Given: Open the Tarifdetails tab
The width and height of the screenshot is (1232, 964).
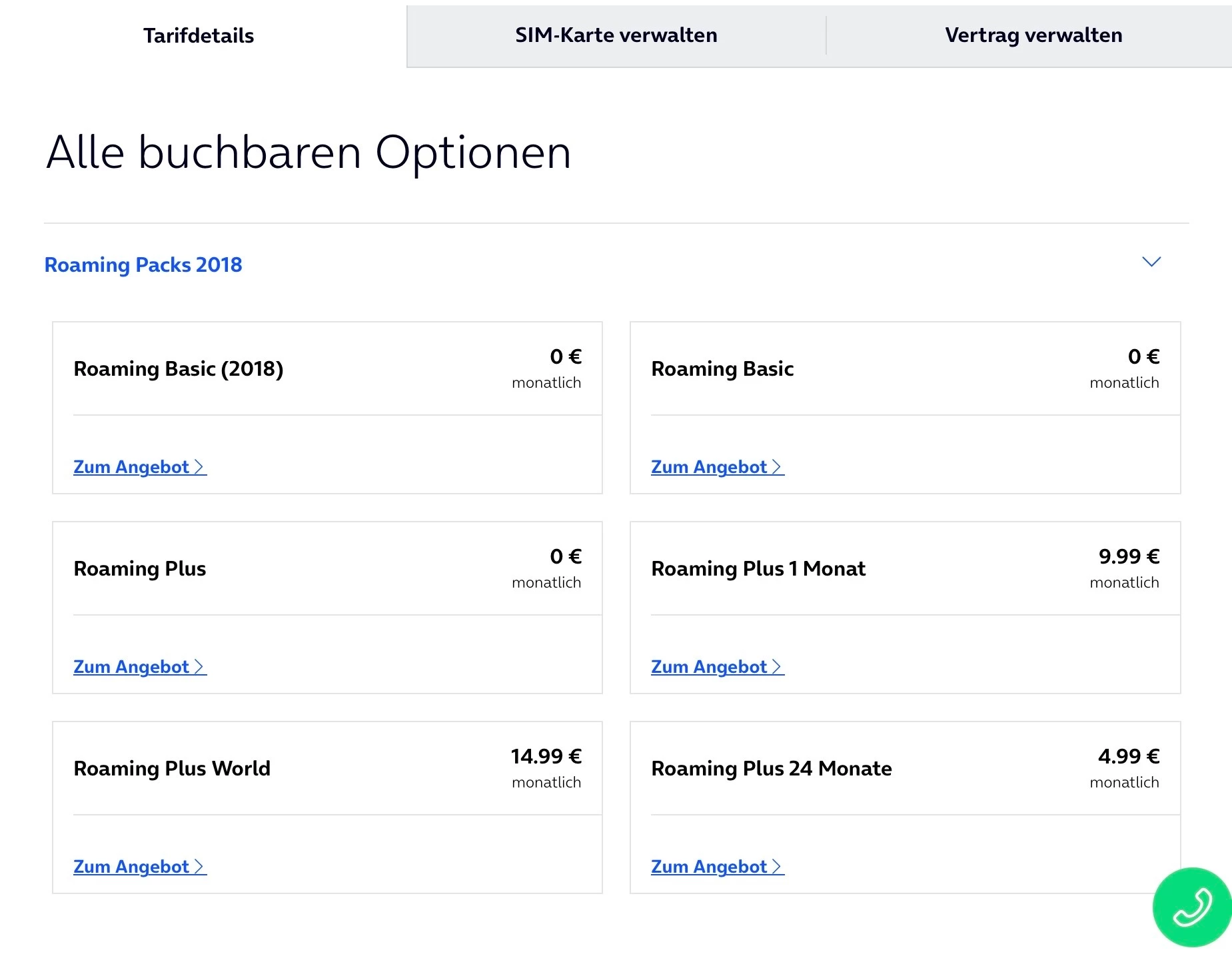Looking at the screenshot, I should pyautogui.click(x=199, y=35).
